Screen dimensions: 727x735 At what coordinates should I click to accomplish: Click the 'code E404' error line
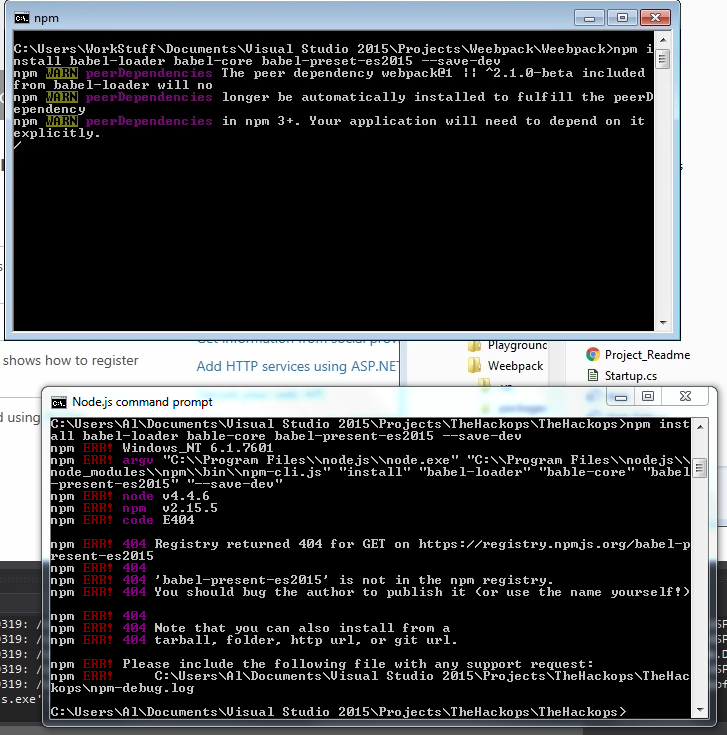pyautogui.click(x=122, y=520)
